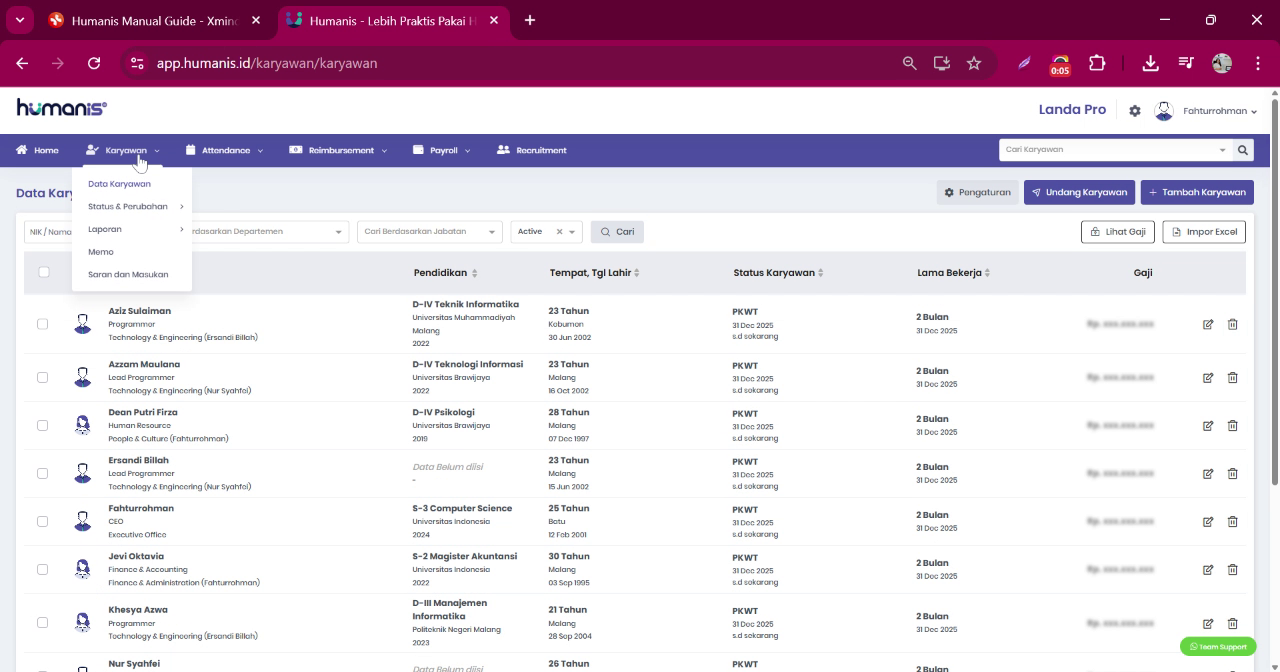Edit Khesya Azwa's employee record
Viewport: 1280px width, 672px height.
[x=1208, y=622]
